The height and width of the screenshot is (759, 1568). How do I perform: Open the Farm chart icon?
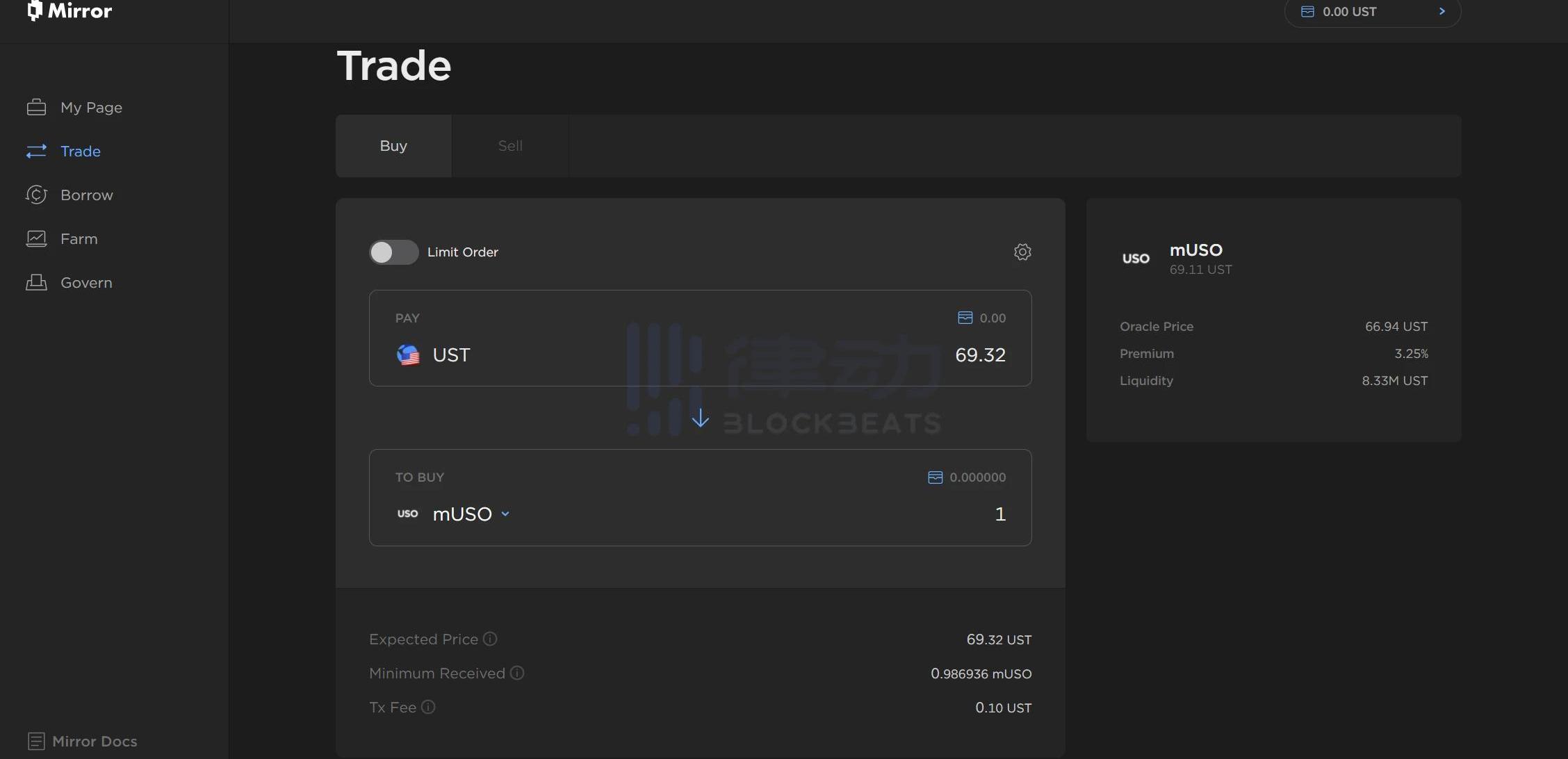(36, 238)
